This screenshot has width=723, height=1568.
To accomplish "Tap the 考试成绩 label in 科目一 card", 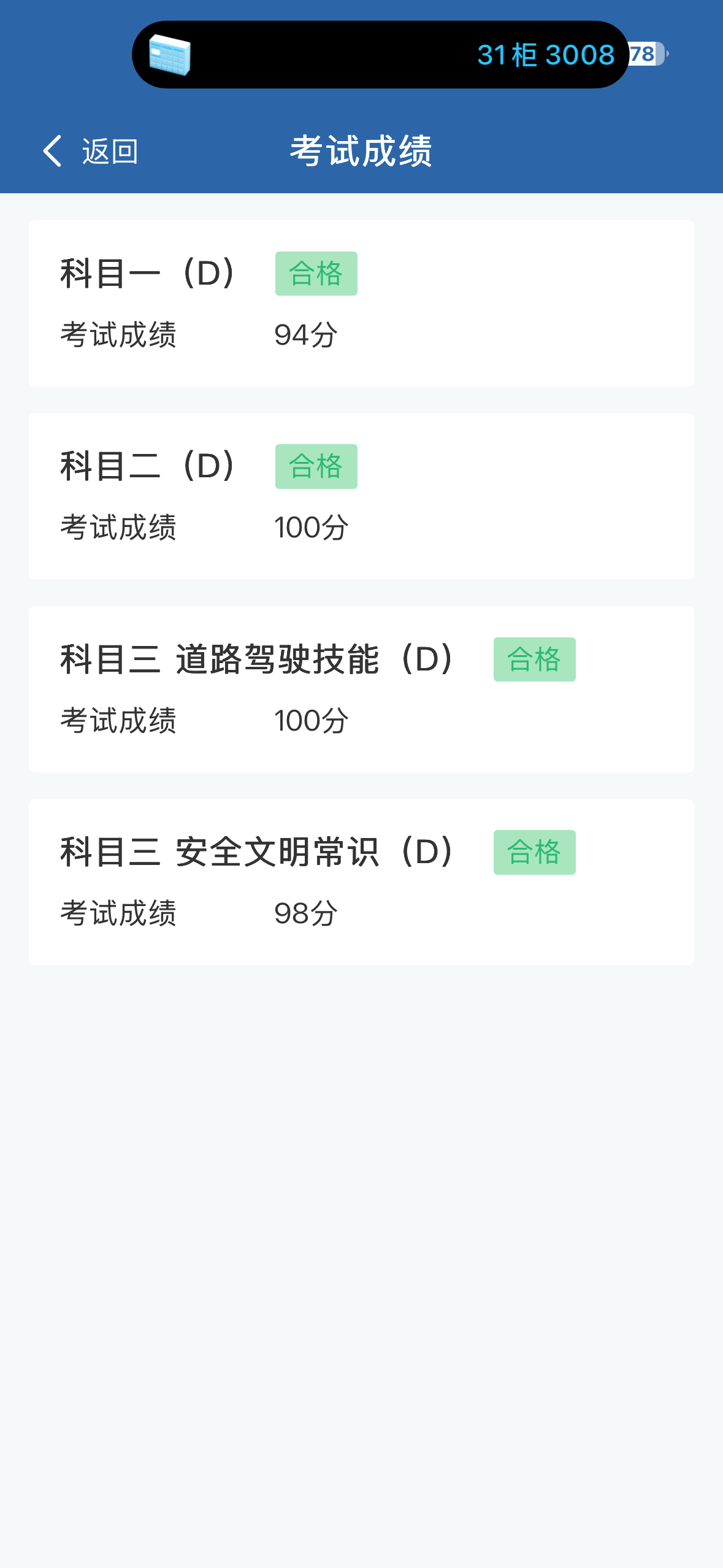I will [118, 335].
